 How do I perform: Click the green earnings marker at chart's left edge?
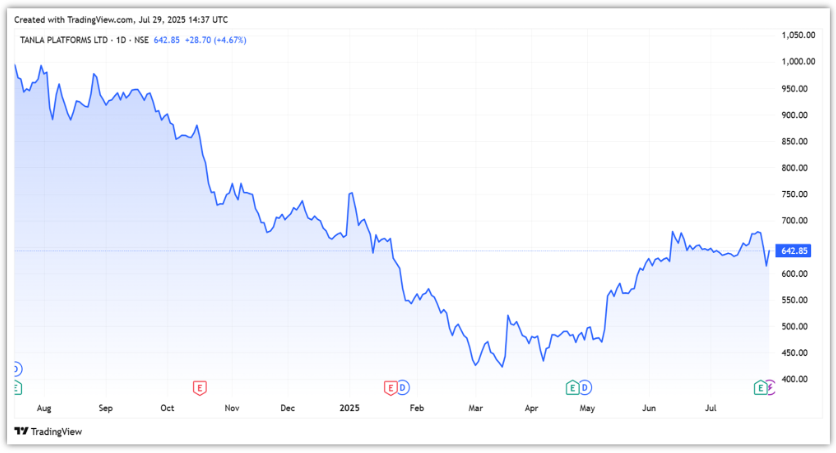15,386
